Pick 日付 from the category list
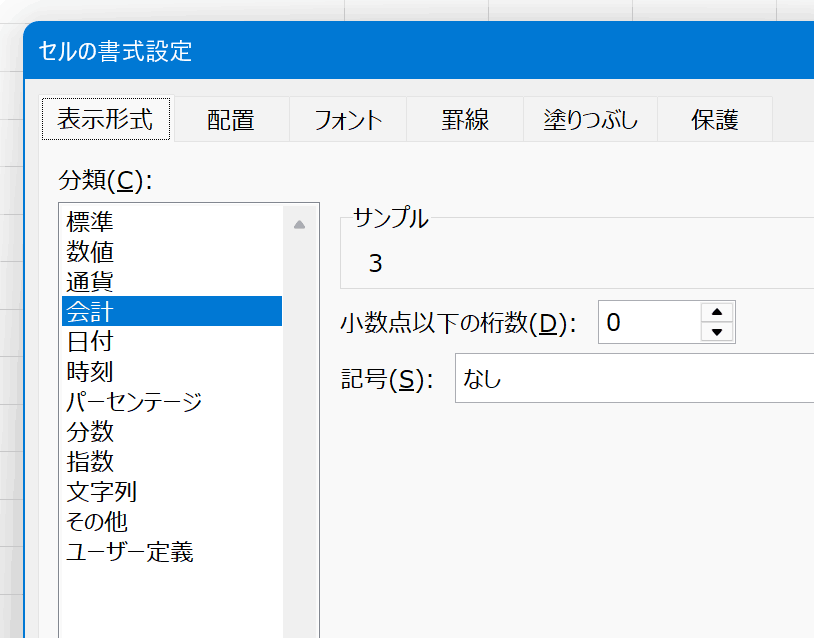Viewport: 814px width, 638px height. 90,341
